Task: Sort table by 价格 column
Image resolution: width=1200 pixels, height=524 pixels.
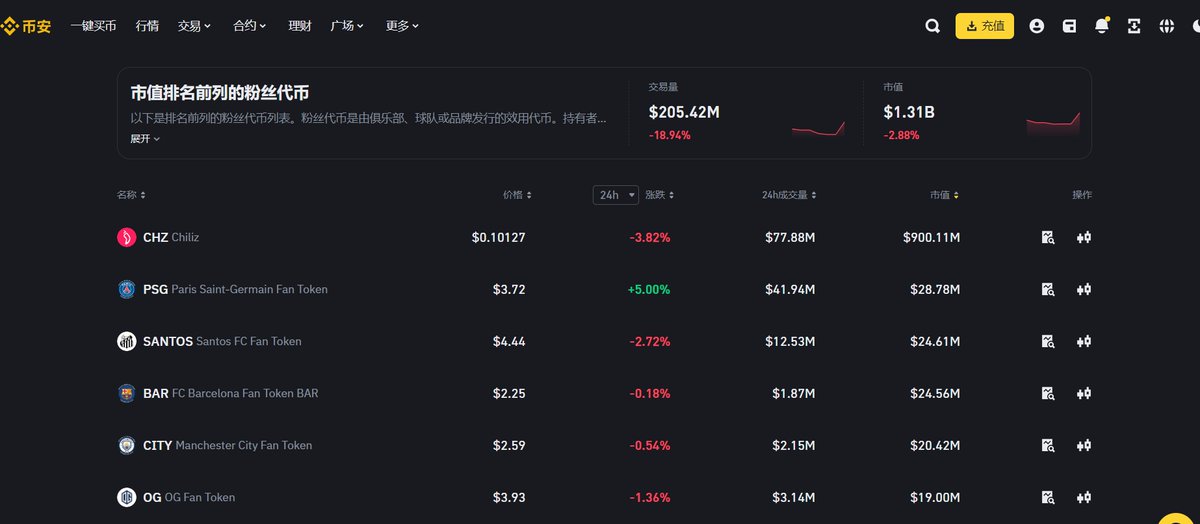Action: pos(517,195)
